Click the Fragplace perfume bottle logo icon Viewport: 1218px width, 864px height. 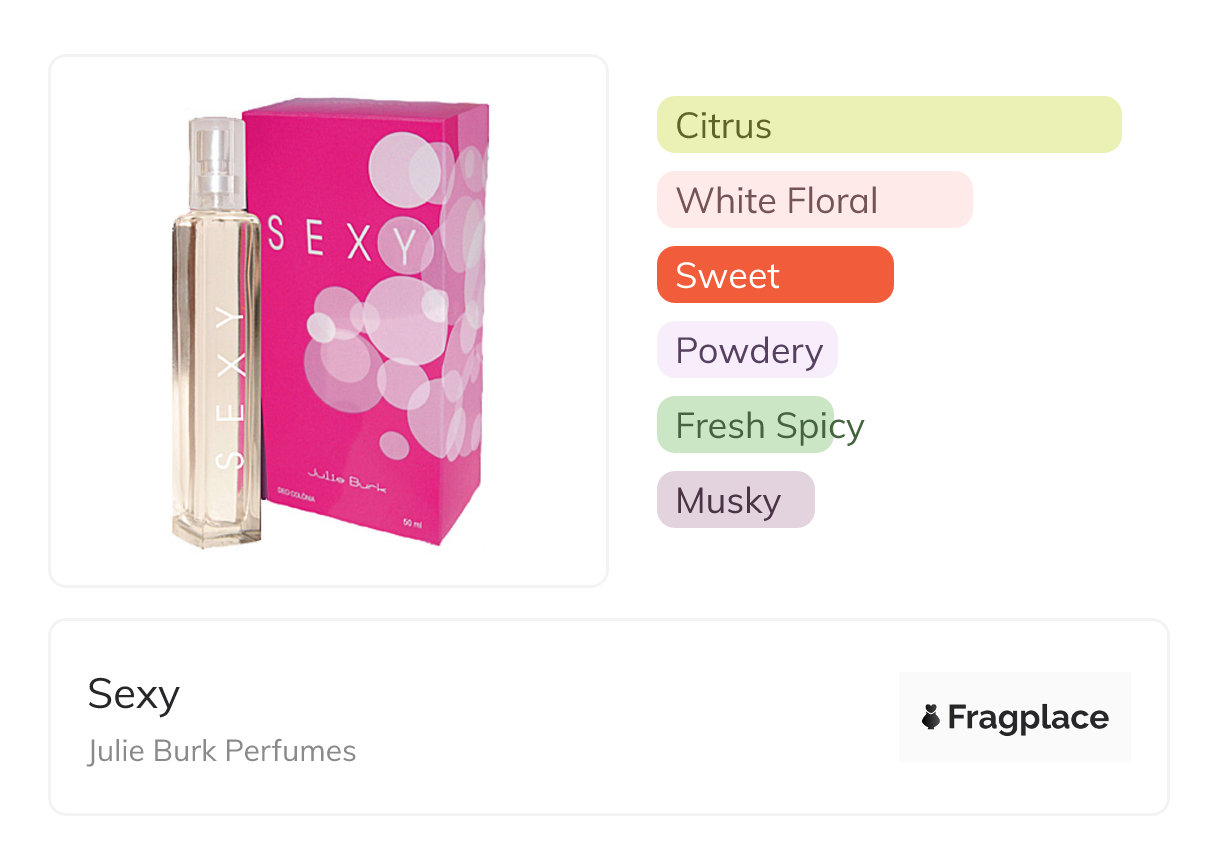click(x=931, y=717)
